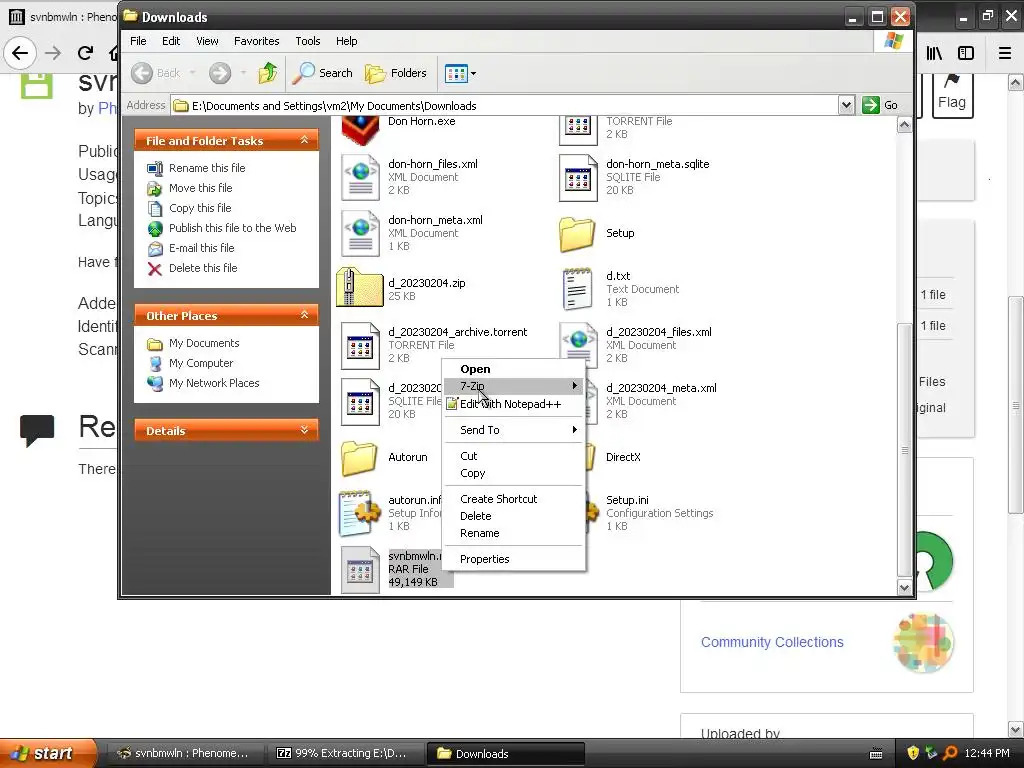Click the Forward arrow icon in Downloads toolbar
This screenshot has width=1024, height=768.
[x=220, y=73]
